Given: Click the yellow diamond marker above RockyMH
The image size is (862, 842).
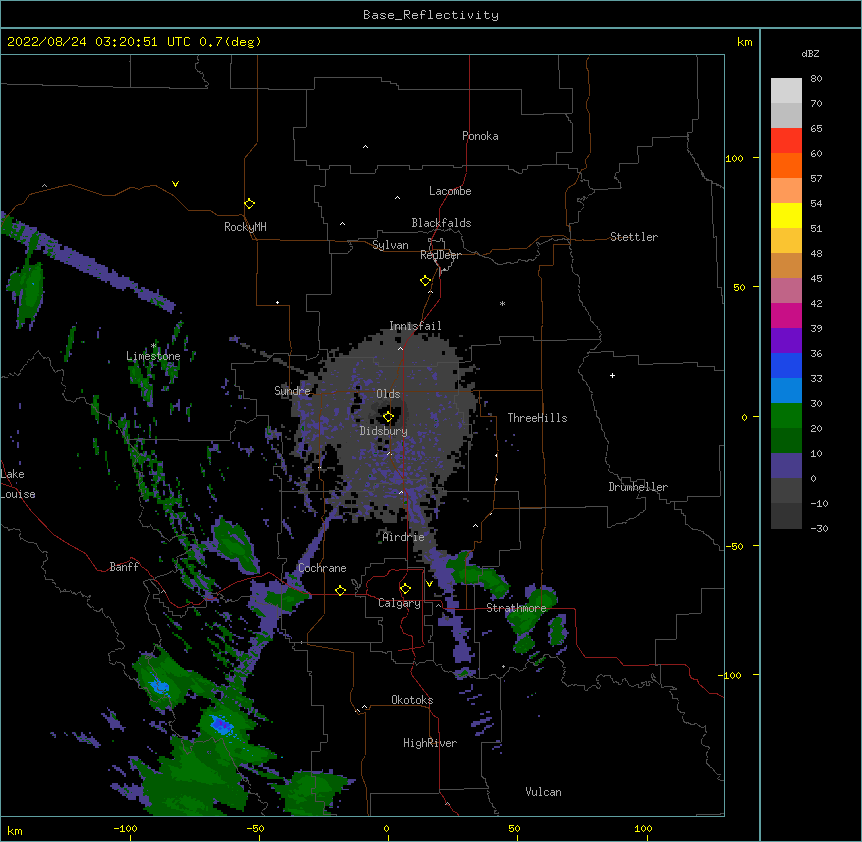Looking at the screenshot, I should point(249,204).
